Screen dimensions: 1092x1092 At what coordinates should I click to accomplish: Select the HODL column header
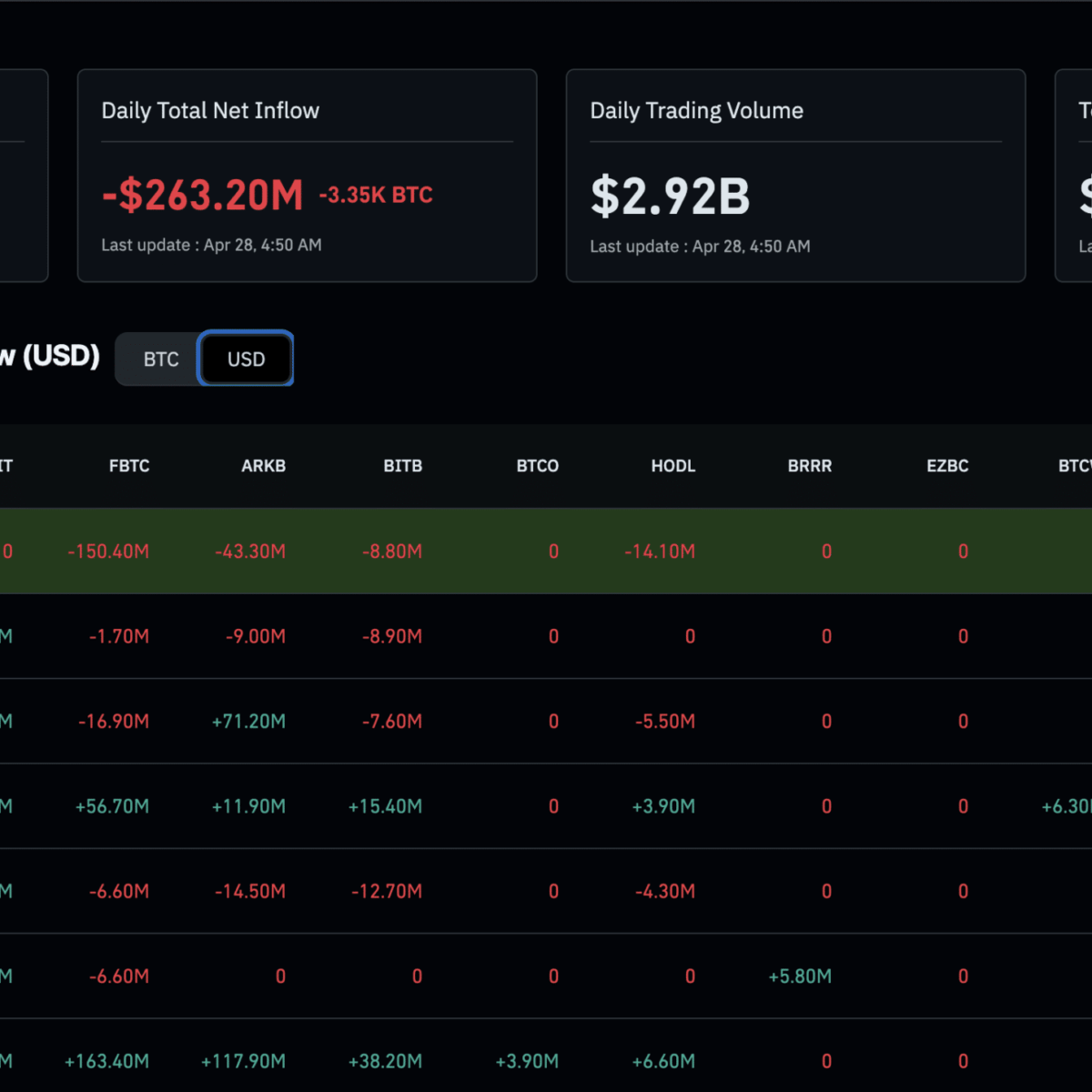click(672, 466)
